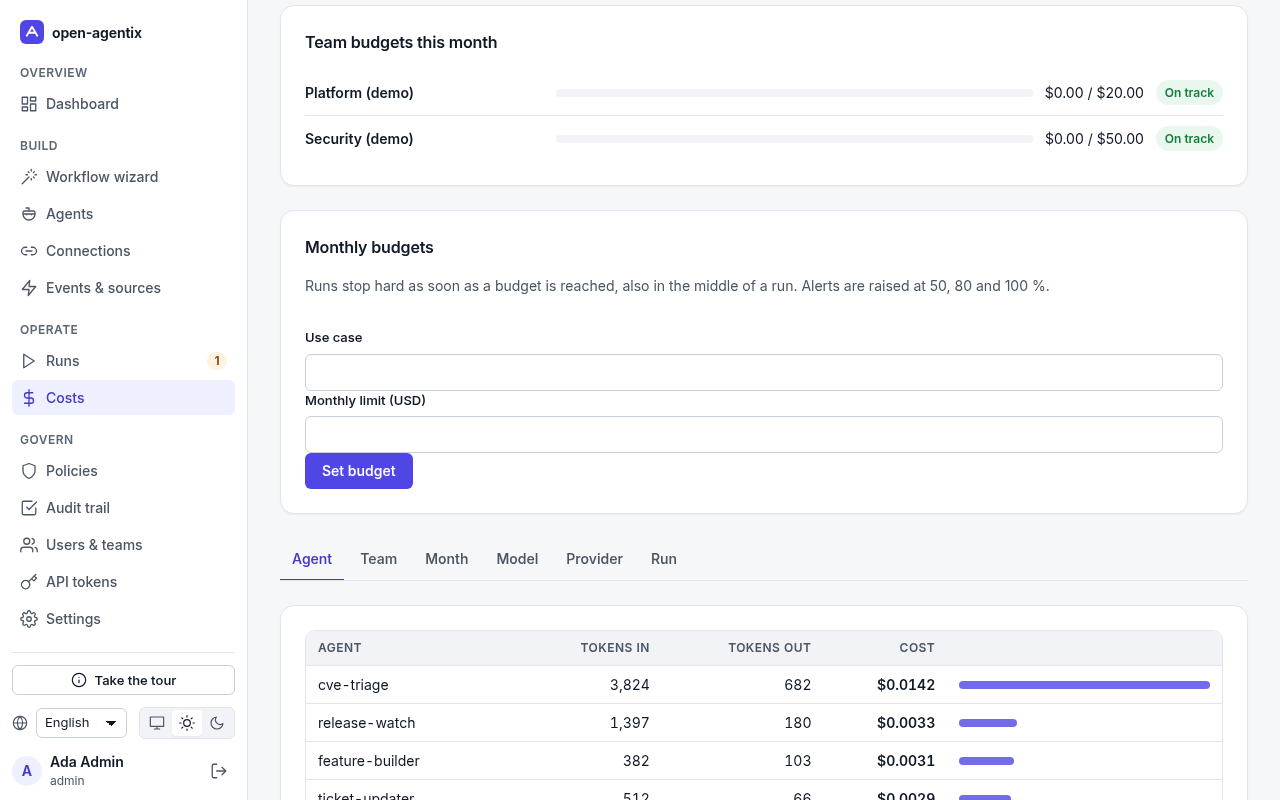
Task: Click the Agents bot icon
Action: pos(29,214)
